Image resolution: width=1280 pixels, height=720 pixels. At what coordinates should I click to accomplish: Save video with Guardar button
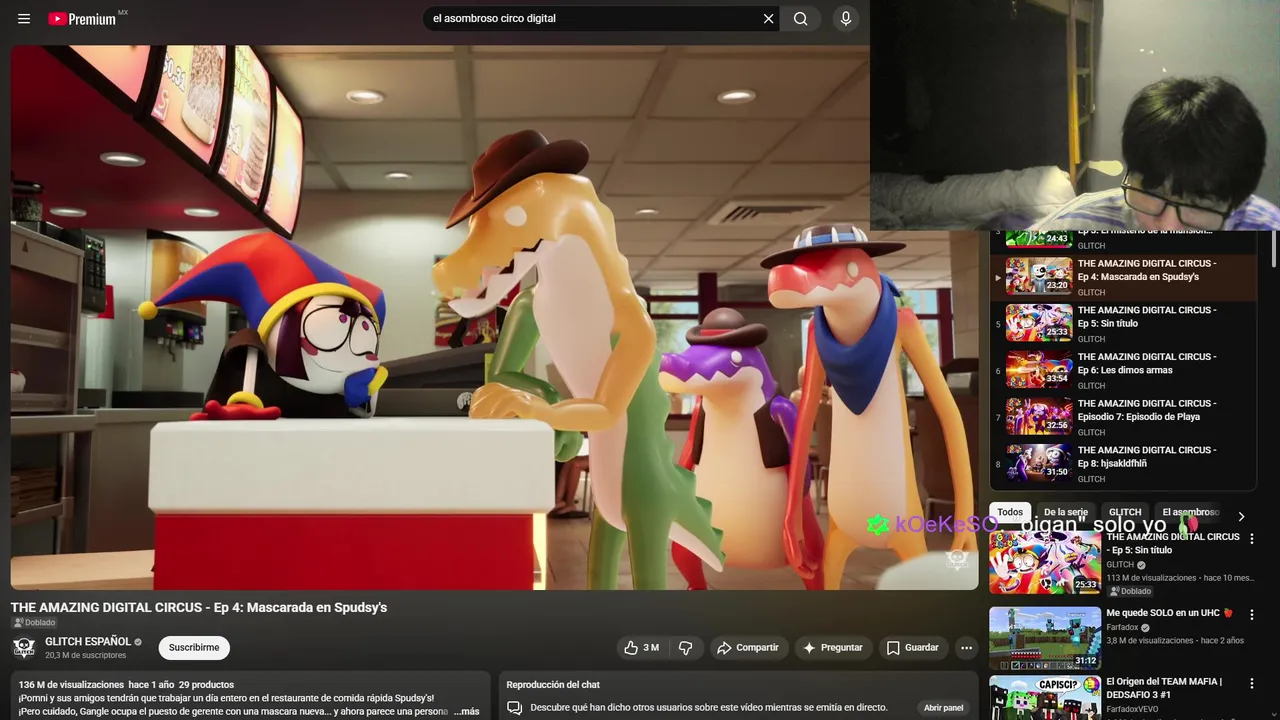click(x=912, y=648)
